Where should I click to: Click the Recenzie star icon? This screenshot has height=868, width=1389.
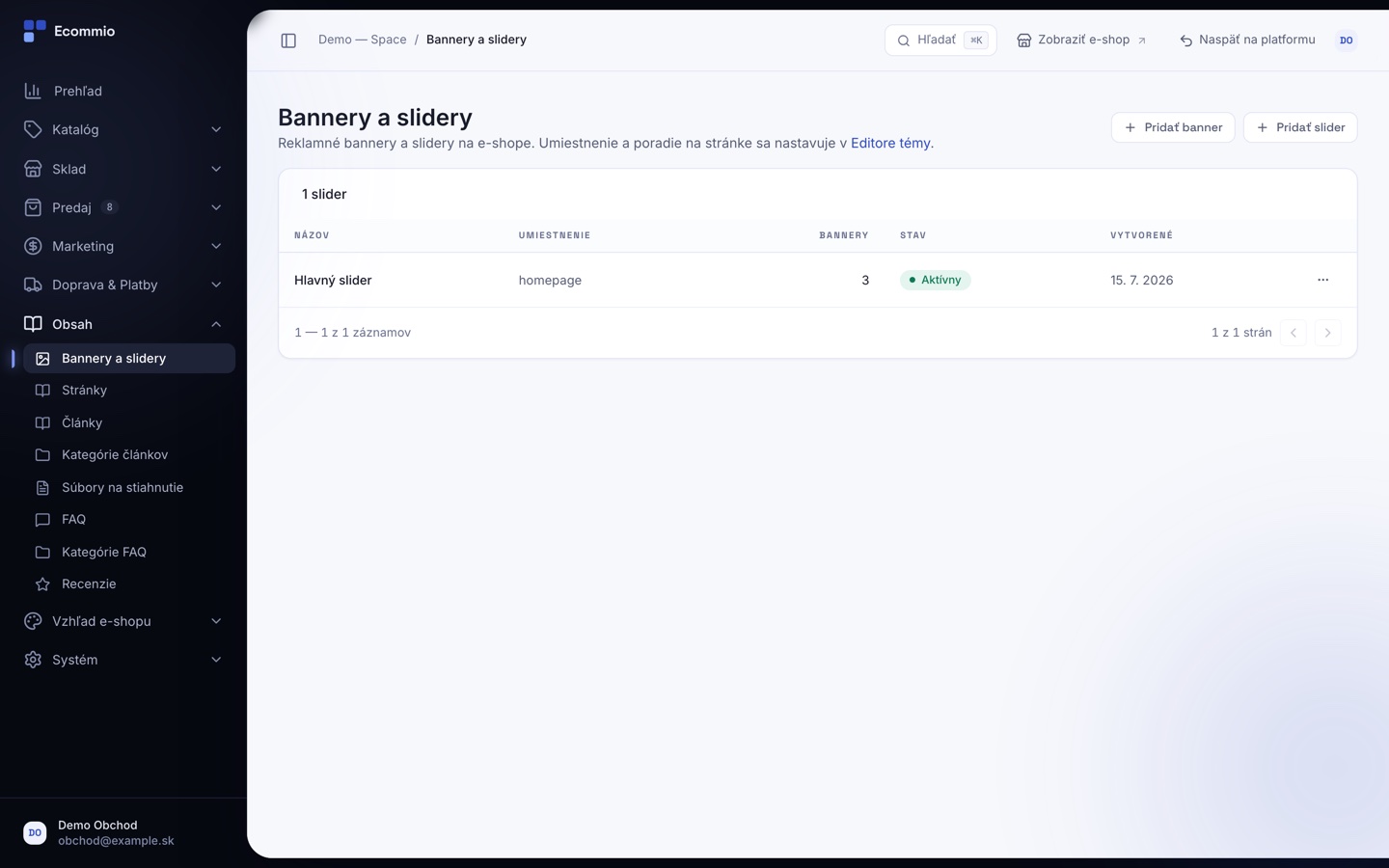(x=42, y=583)
